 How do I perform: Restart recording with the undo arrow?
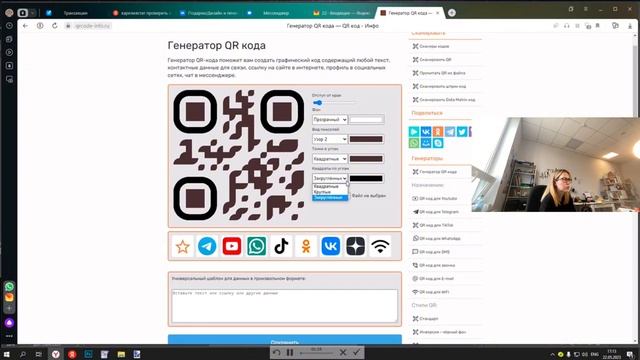[277, 352]
